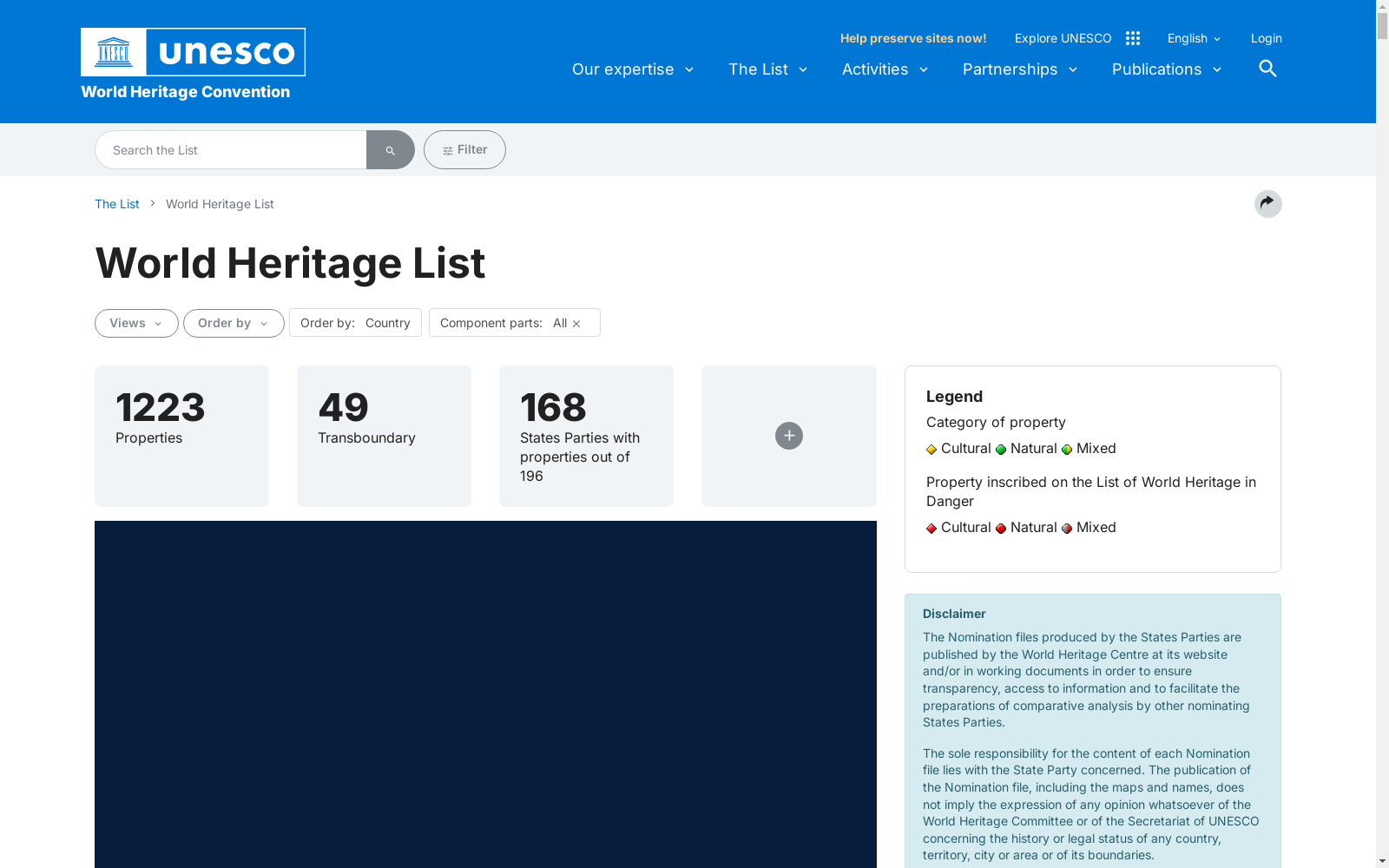Click the unesco wordmark logo
Screen dimensions: 1389x868
(x=227, y=52)
